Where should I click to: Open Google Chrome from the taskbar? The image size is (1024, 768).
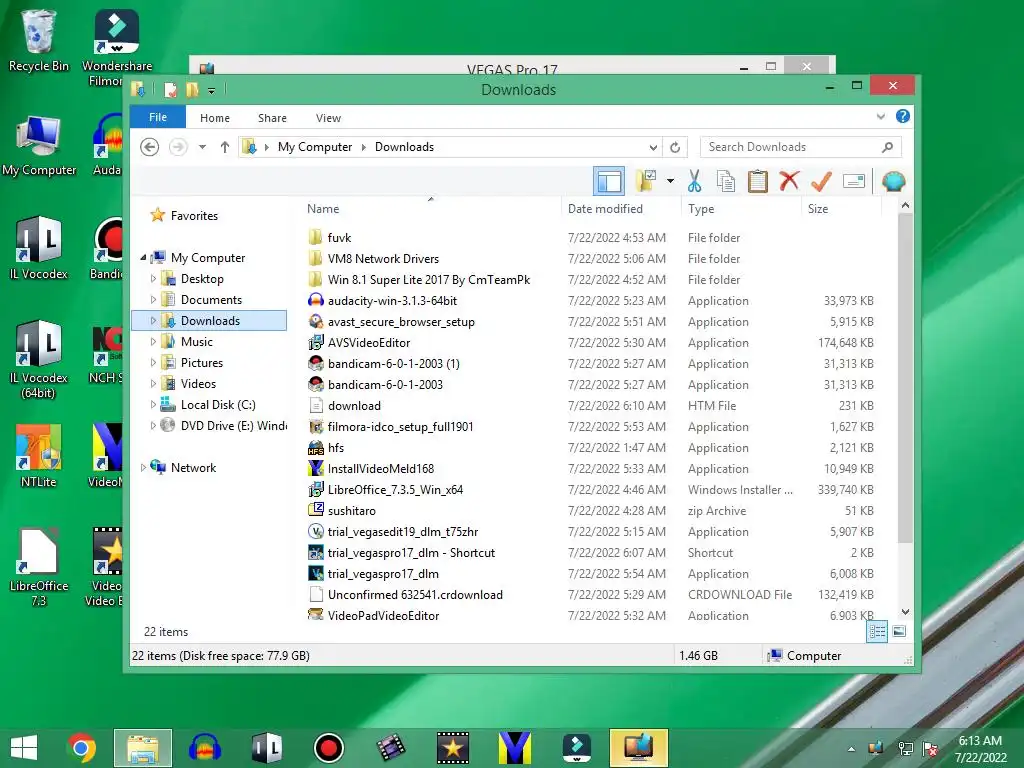pyautogui.click(x=82, y=748)
